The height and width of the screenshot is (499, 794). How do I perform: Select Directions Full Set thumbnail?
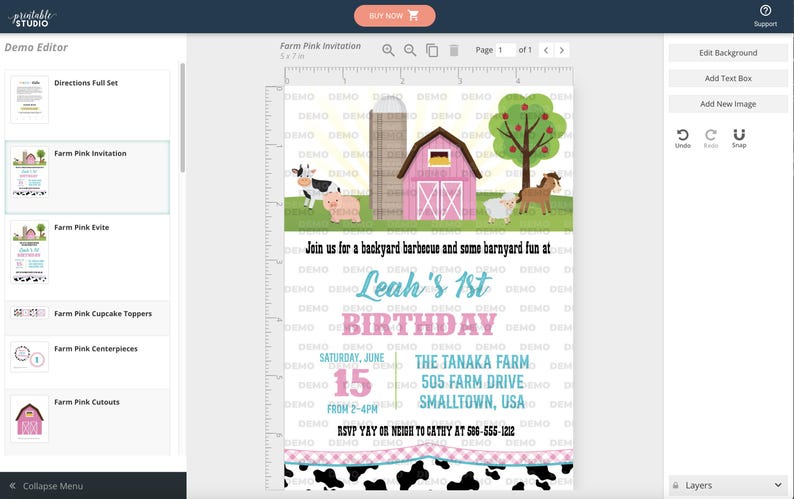pos(29,99)
